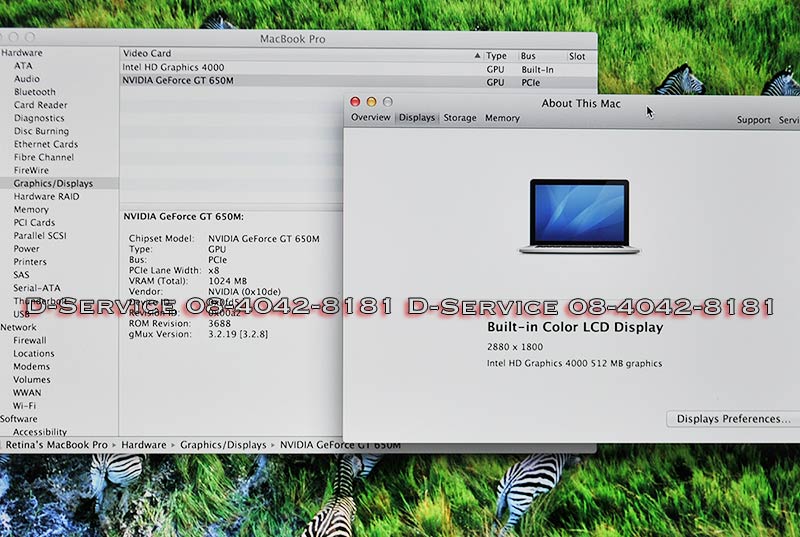Open SAS hardware section
This screenshot has height=537, width=800.
(21, 275)
